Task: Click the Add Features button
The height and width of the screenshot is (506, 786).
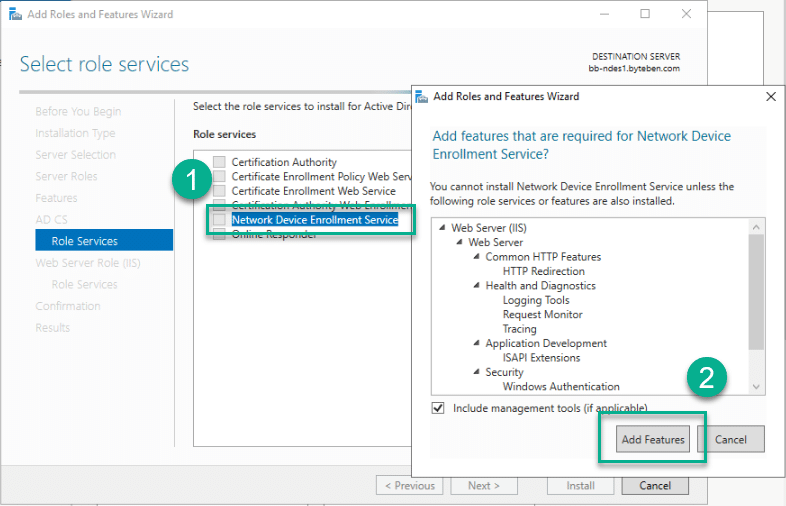Action: (653, 439)
